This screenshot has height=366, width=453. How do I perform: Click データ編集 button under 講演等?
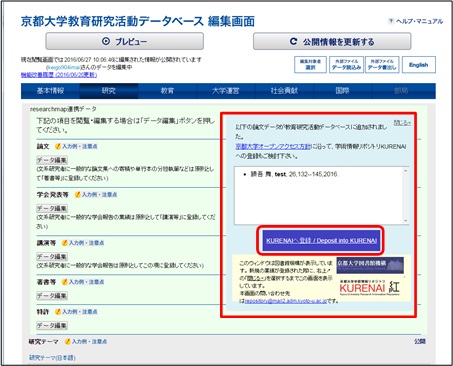52,257
